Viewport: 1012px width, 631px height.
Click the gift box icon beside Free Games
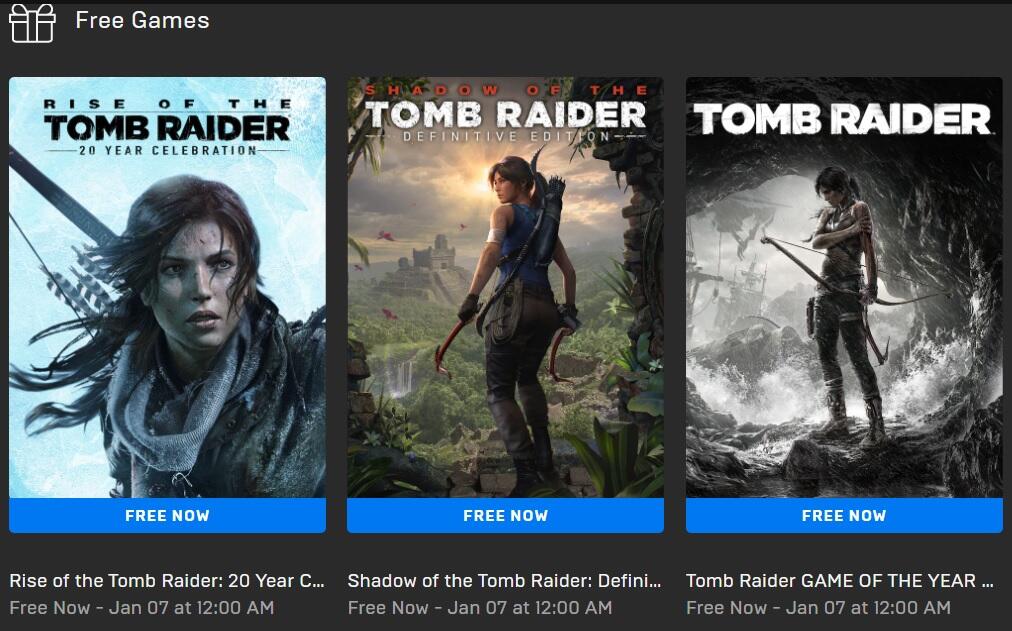point(32,24)
